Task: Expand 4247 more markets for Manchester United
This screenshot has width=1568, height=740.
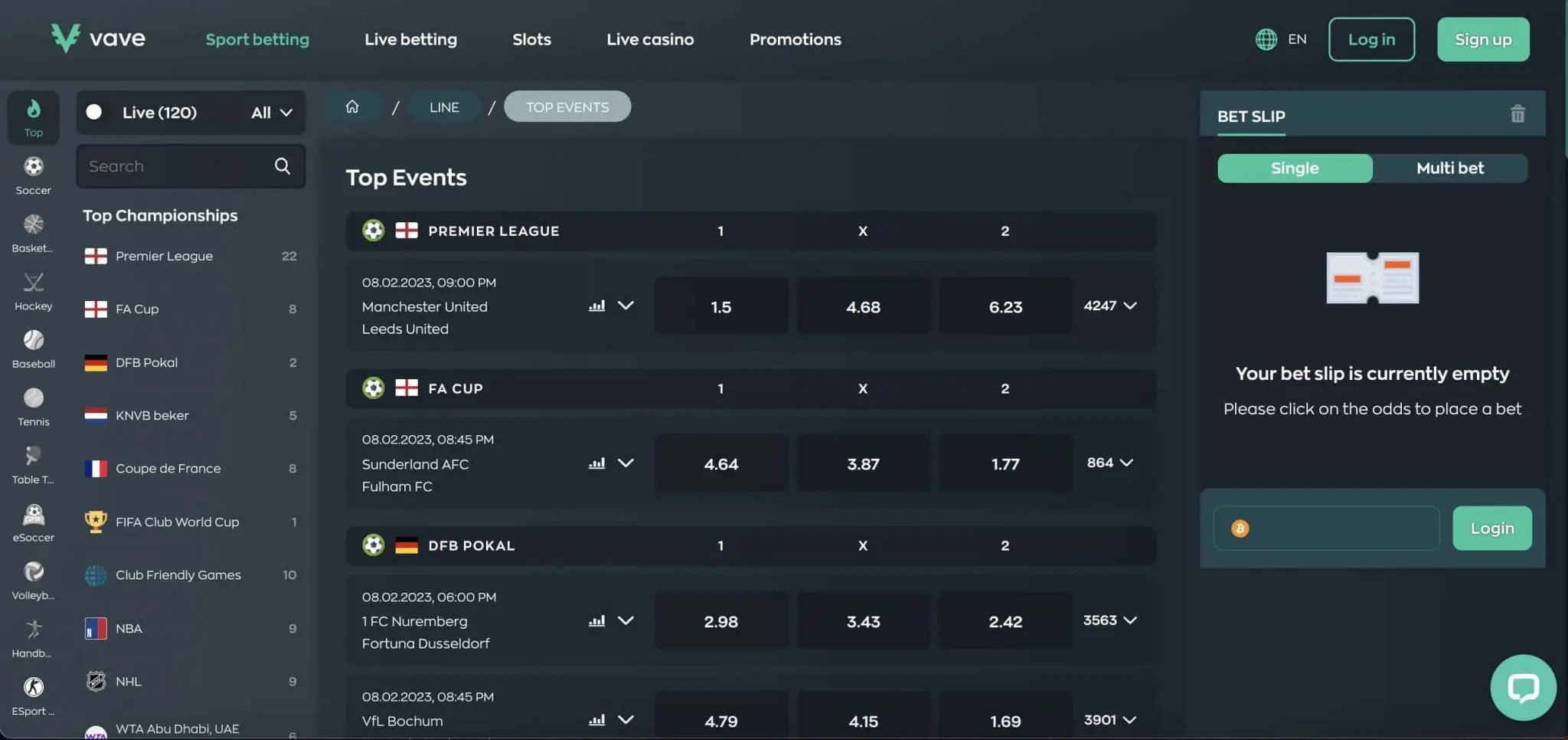Action: click(1110, 306)
